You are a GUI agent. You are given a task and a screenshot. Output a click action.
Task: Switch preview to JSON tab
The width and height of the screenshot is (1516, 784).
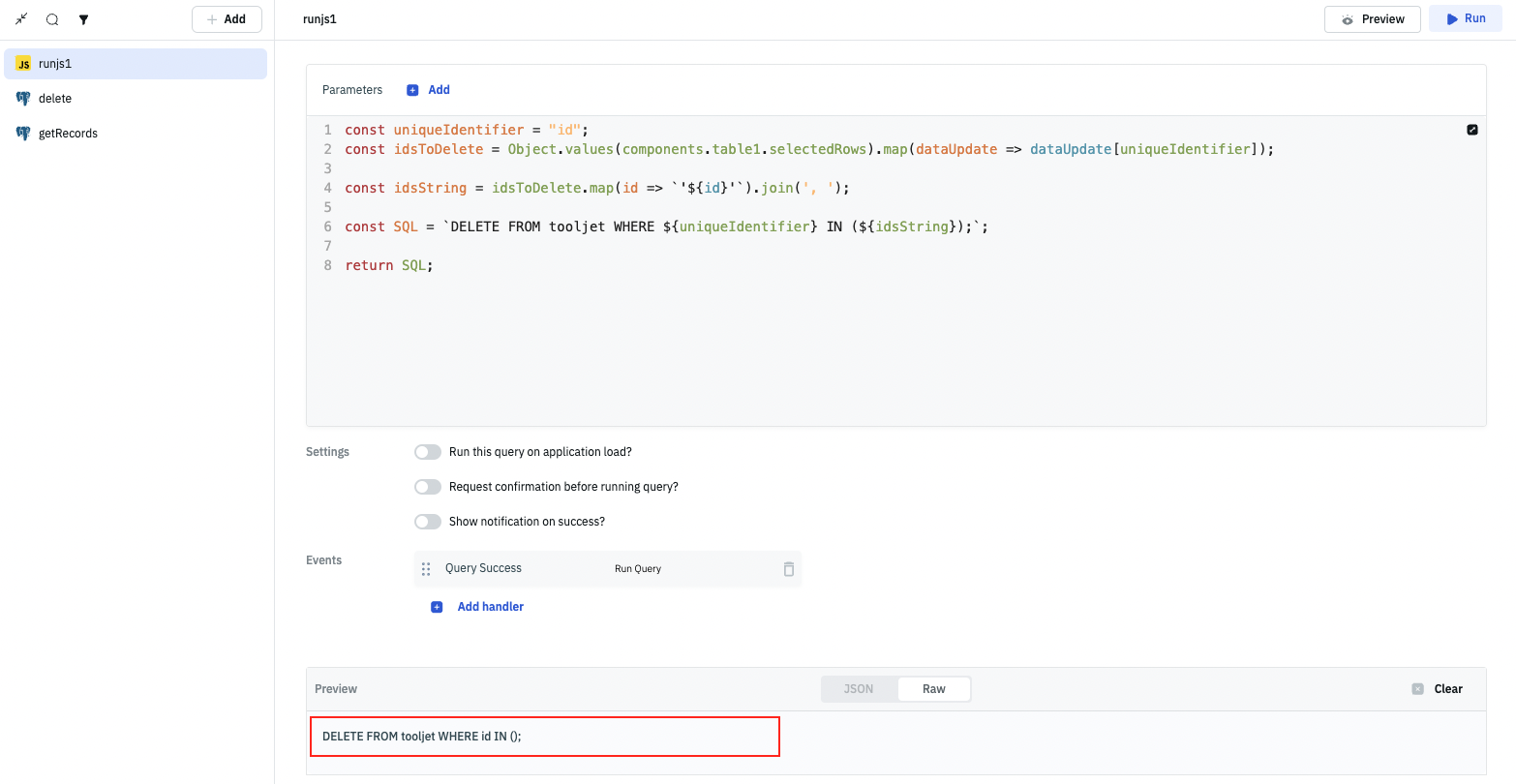click(x=859, y=689)
